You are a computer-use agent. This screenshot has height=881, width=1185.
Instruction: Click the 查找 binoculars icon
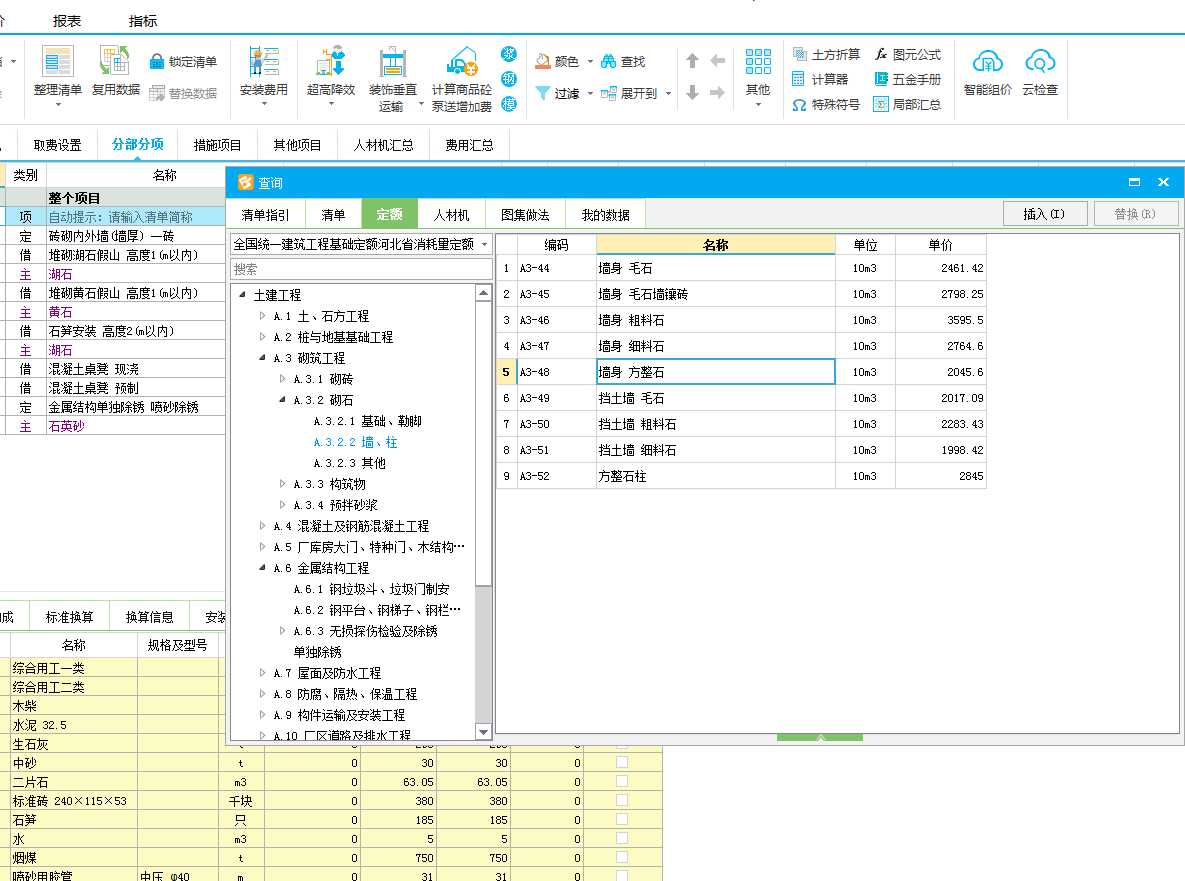(608, 61)
